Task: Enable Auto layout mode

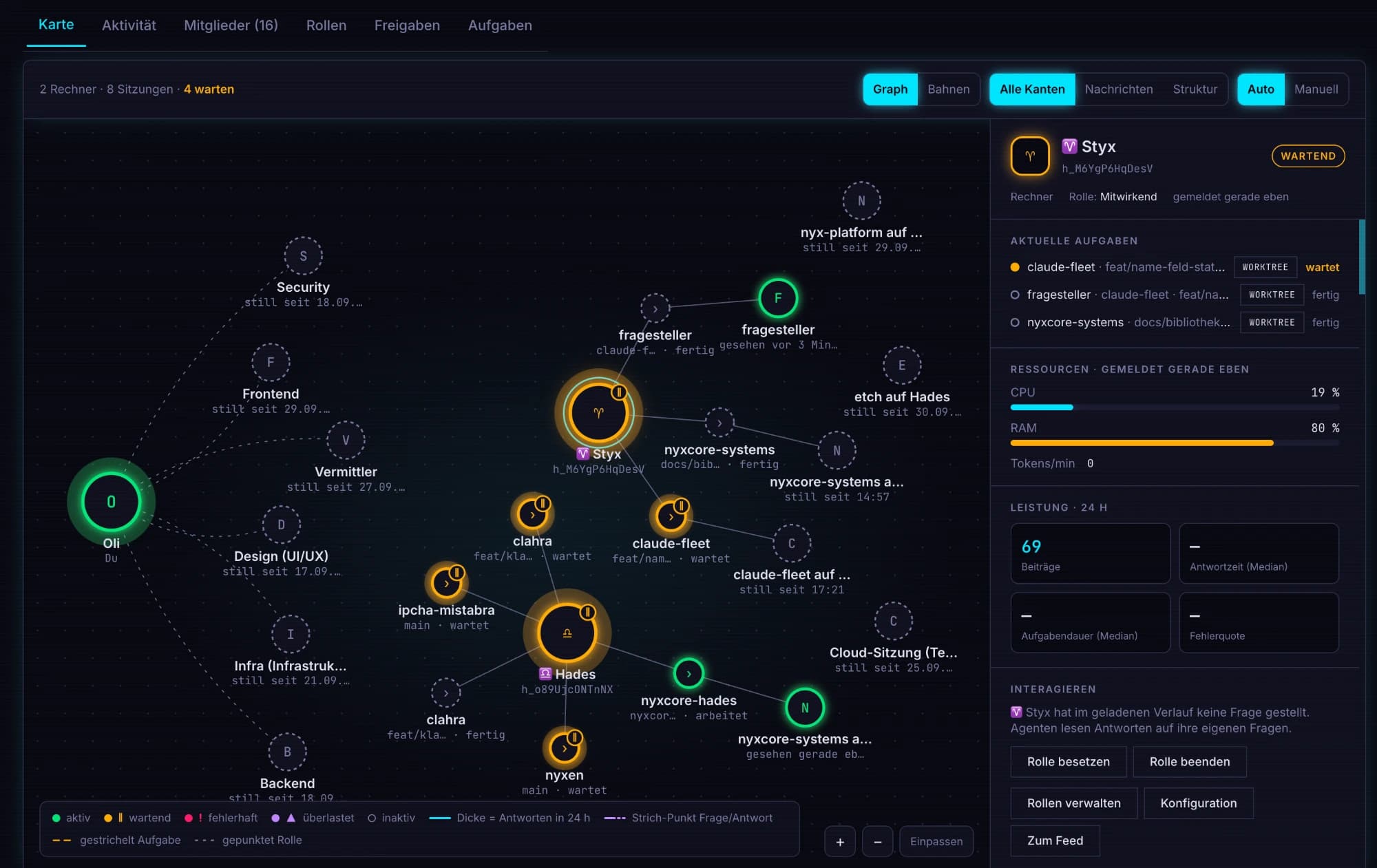Action: [1261, 89]
